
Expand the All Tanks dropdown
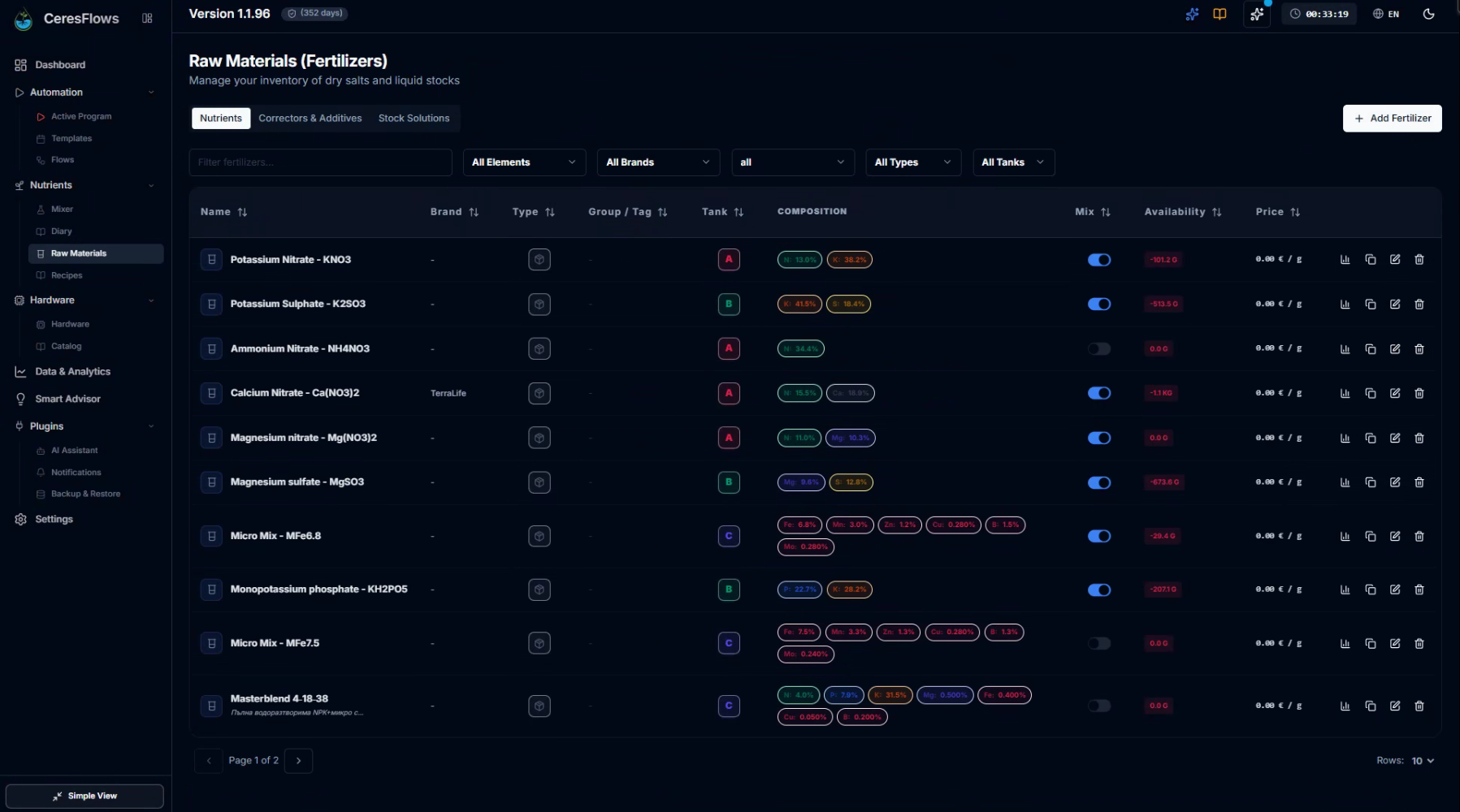(x=1013, y=162)
